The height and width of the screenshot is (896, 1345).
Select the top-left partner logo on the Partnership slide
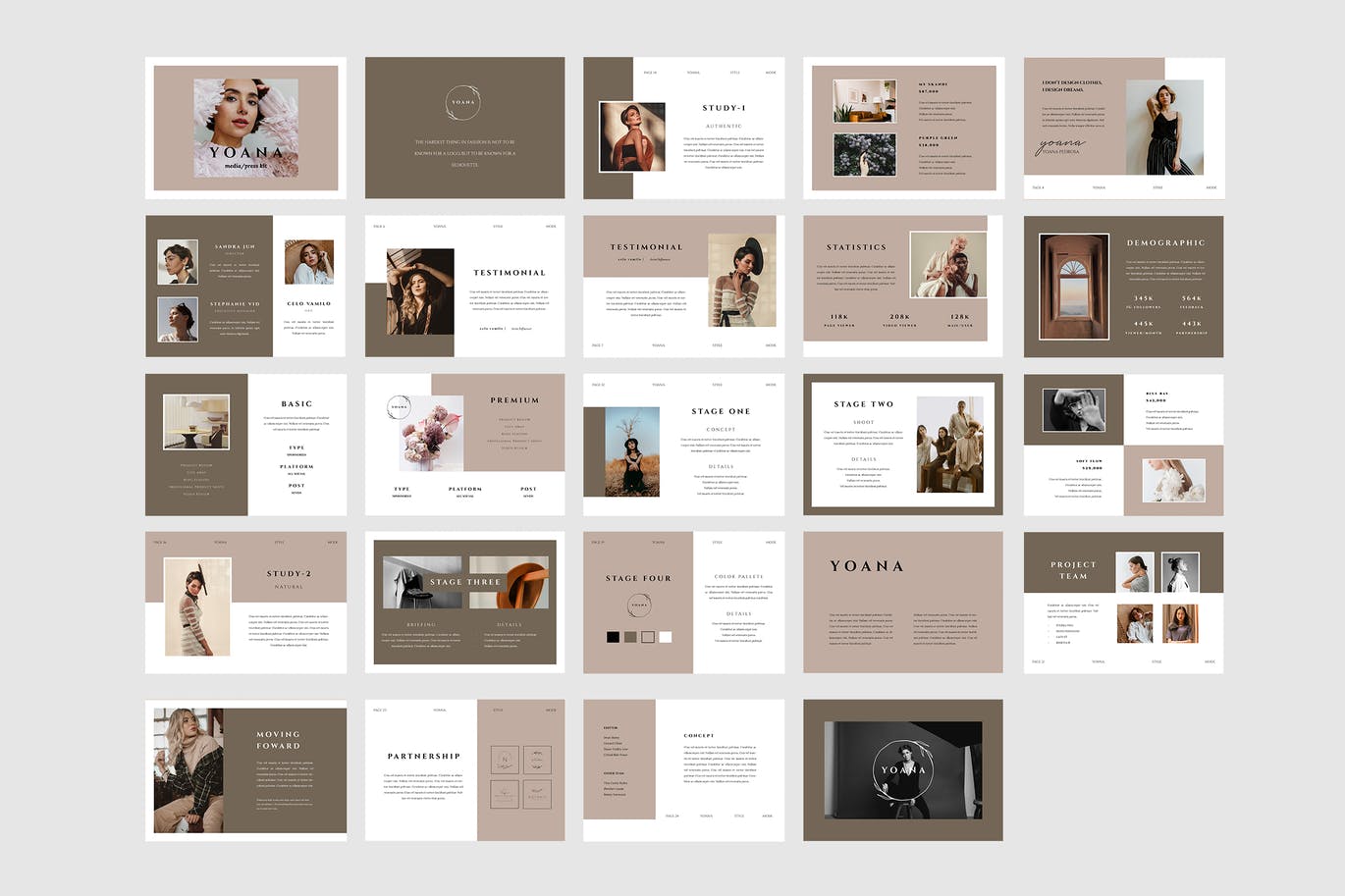505,760
